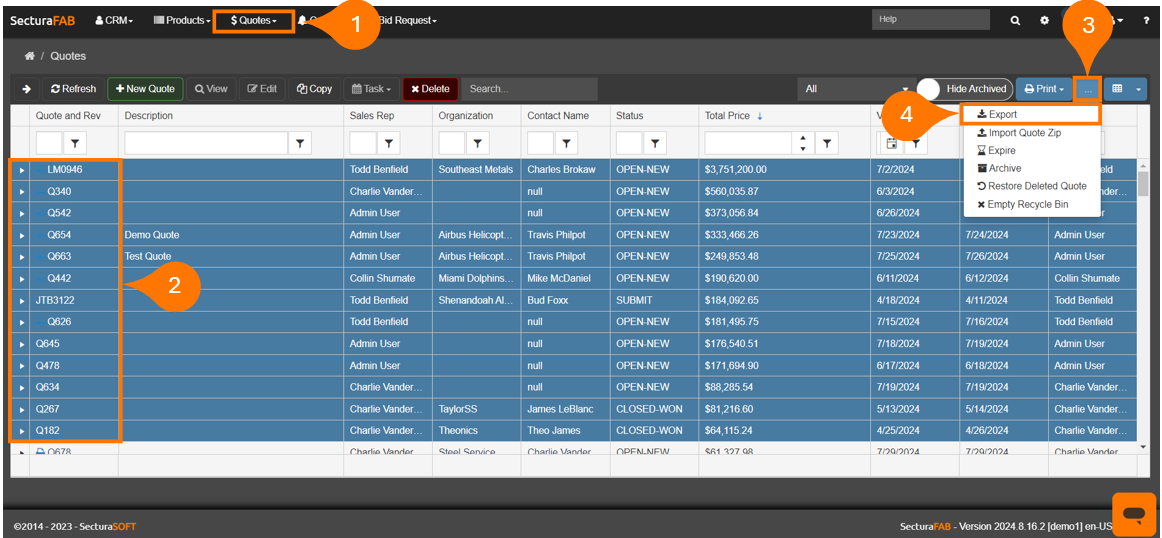Open settings via the gear icon
Image resolution: width=1162 pixels, height=538 pixels.
click(x=1044, y=20)
